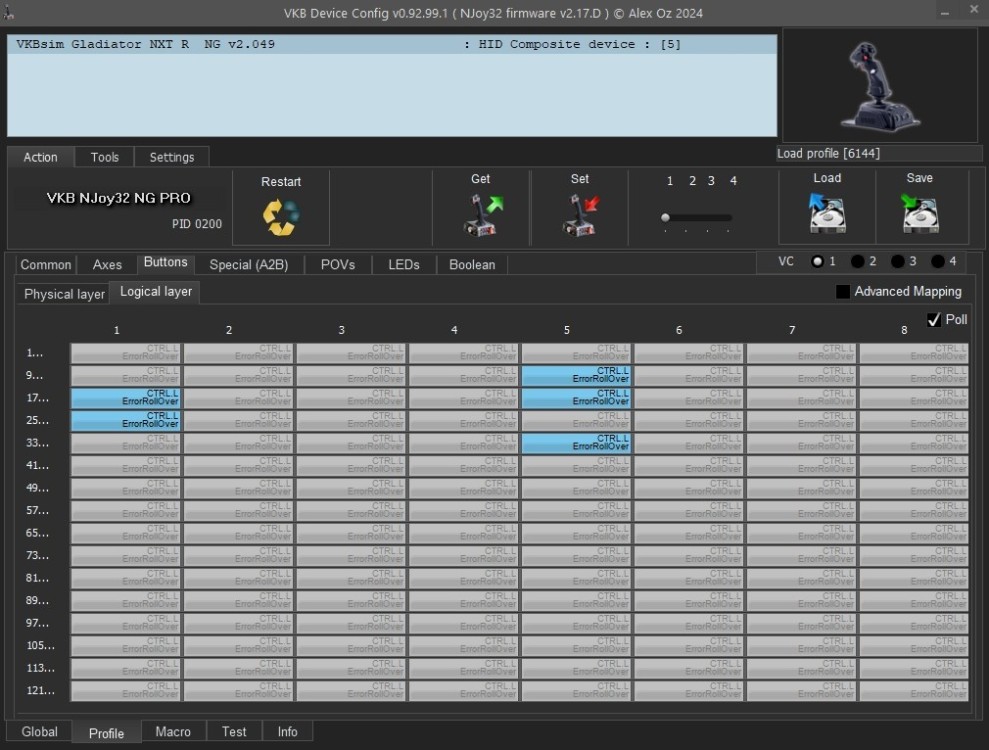989x750 pixels.
Task: Click the joystick device image thumbnail
Action: click(880, 86)
